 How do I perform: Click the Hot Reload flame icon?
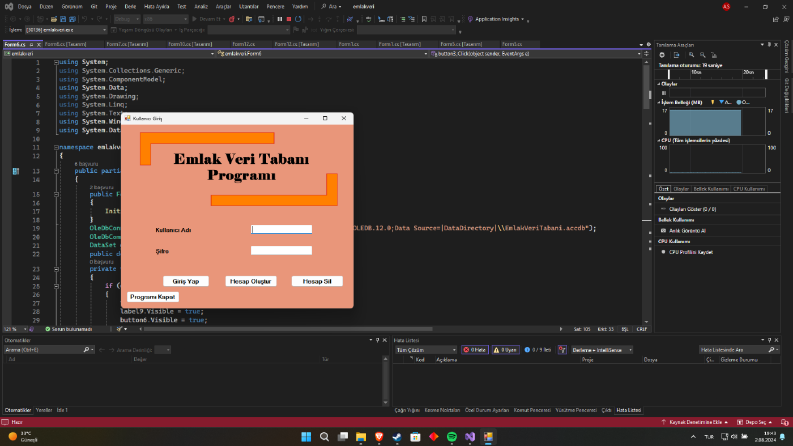coord(232,19)
